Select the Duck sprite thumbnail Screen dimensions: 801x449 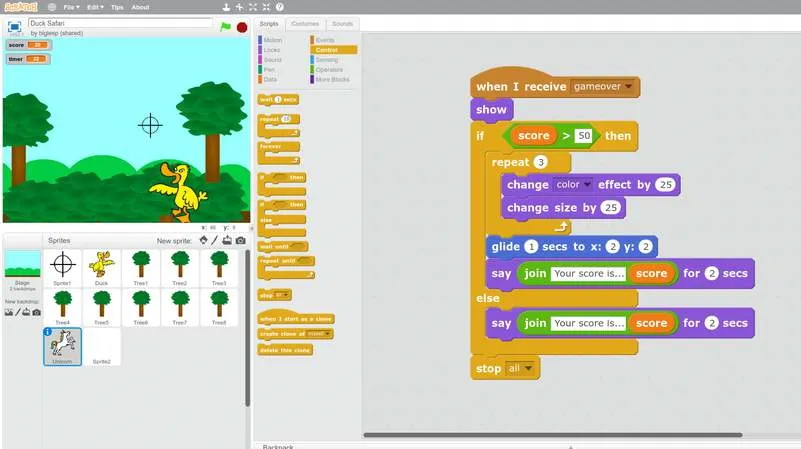[101, 268]
